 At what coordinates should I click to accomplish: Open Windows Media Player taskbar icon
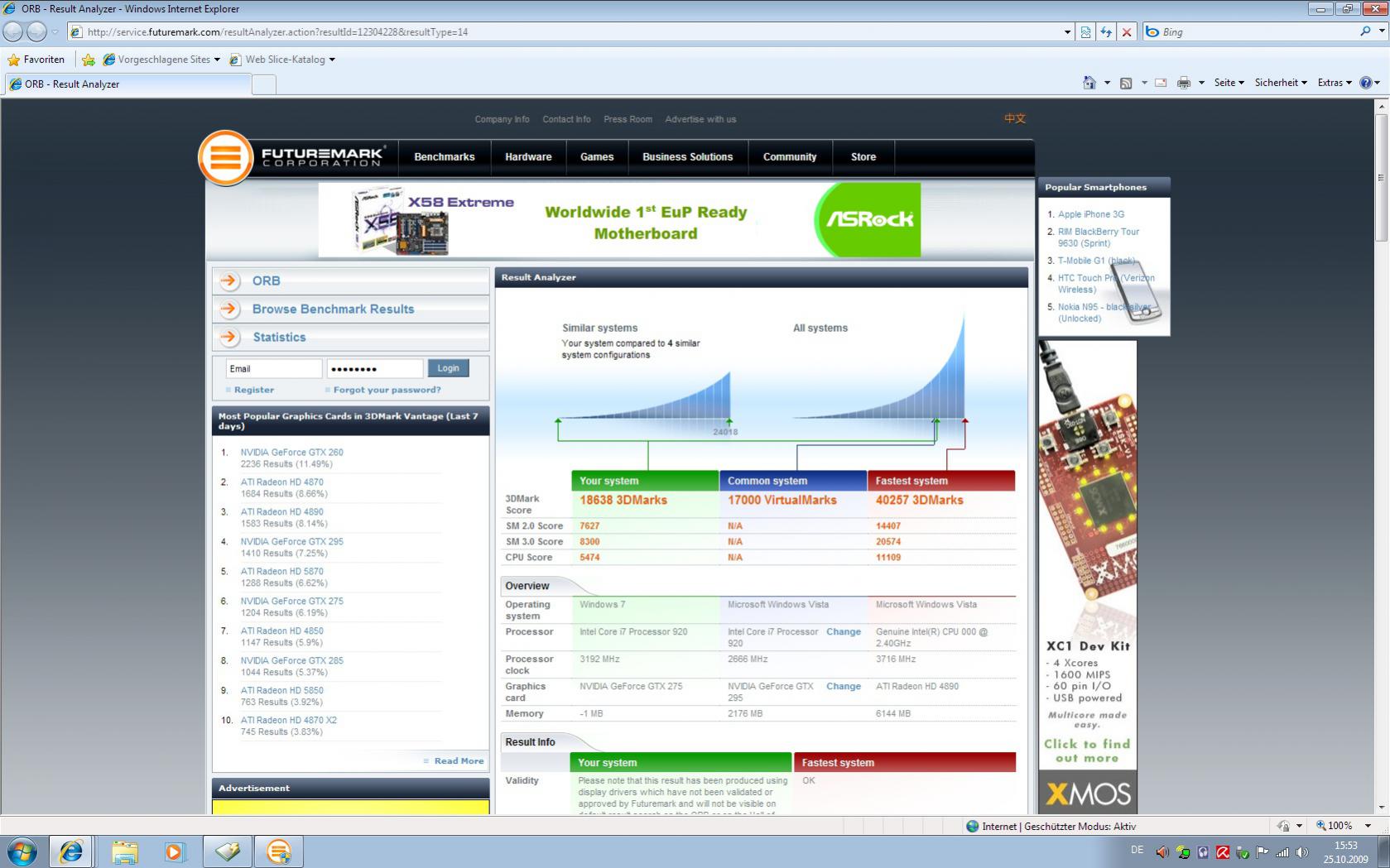[x=175, y=851]
